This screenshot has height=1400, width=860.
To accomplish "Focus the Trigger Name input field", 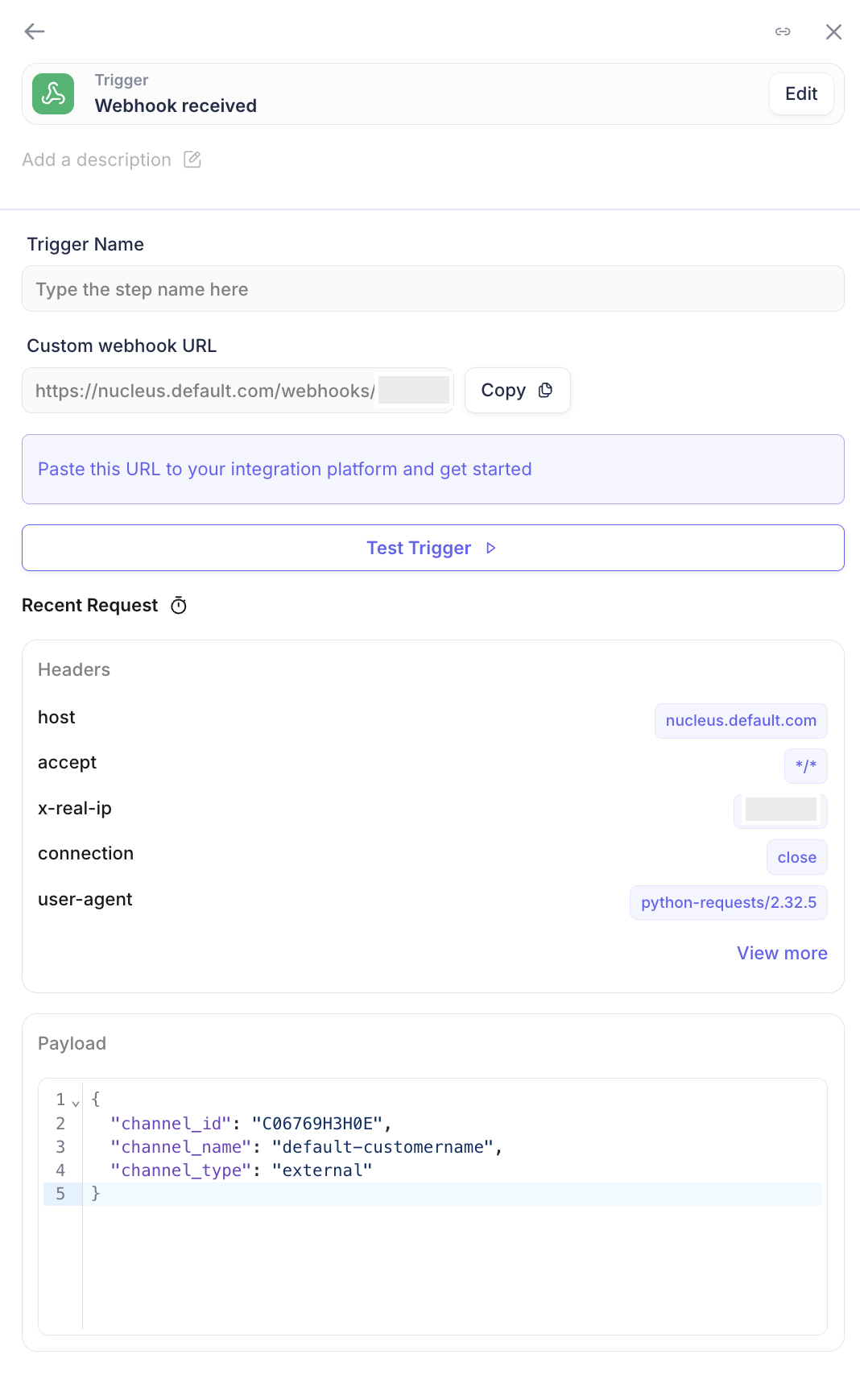I will click(432, 289).
